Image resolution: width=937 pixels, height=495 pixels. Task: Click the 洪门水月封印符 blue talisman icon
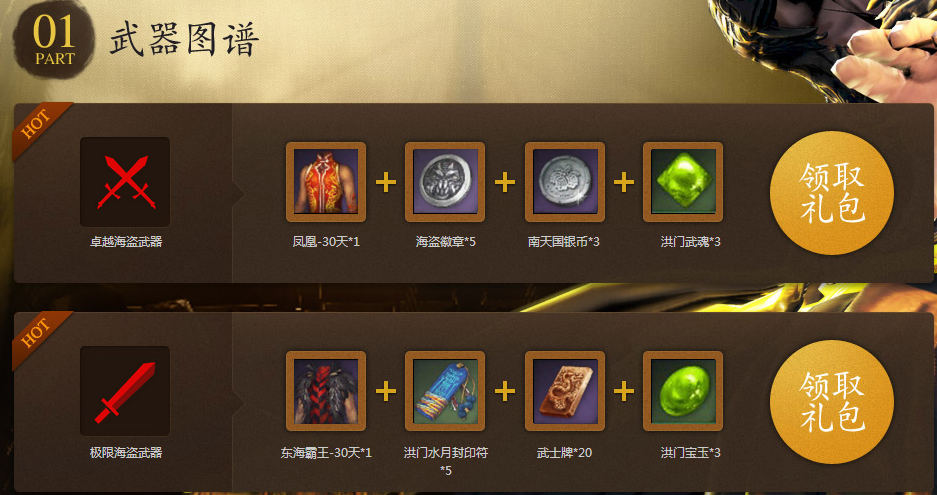tap(445, 391)
